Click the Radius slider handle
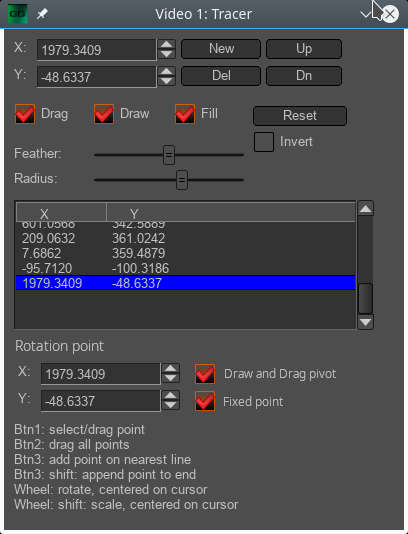Viewport: 408px width, 534px height. (x=182, y=179)
